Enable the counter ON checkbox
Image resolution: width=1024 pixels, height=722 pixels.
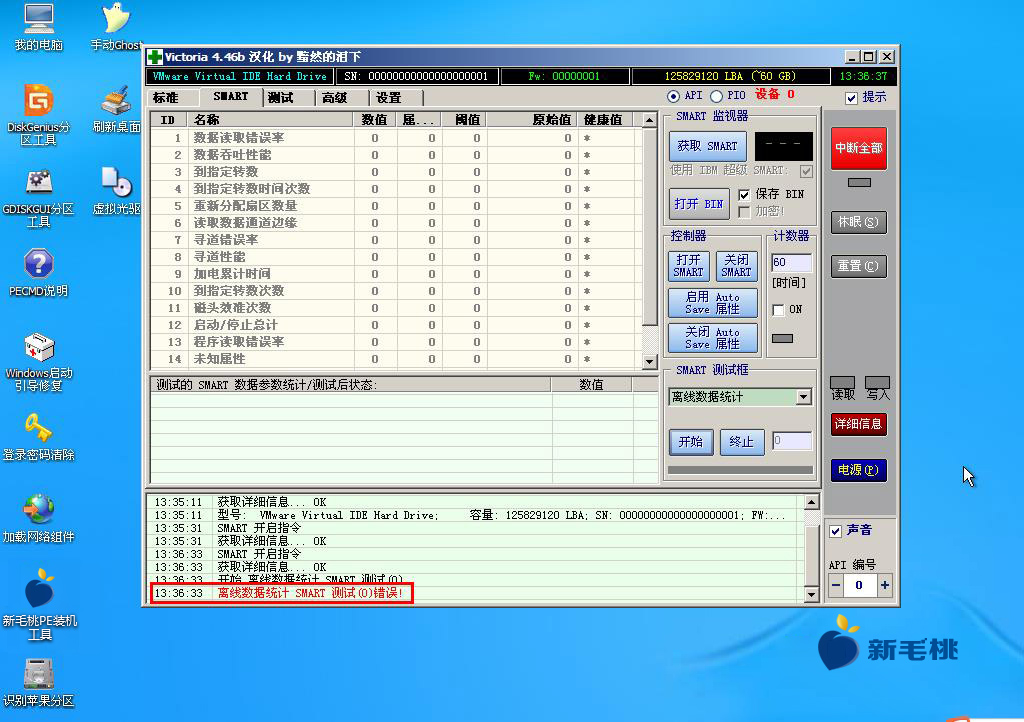coord(778,310)
